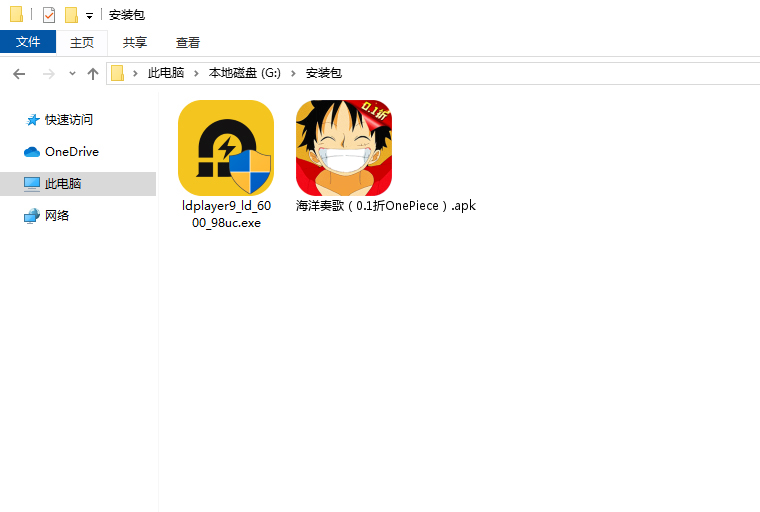Viewport: 760px width, 512px height.
Task: Open Customize Quick Access Toolbar dropdown
Action: pos(89,16)
